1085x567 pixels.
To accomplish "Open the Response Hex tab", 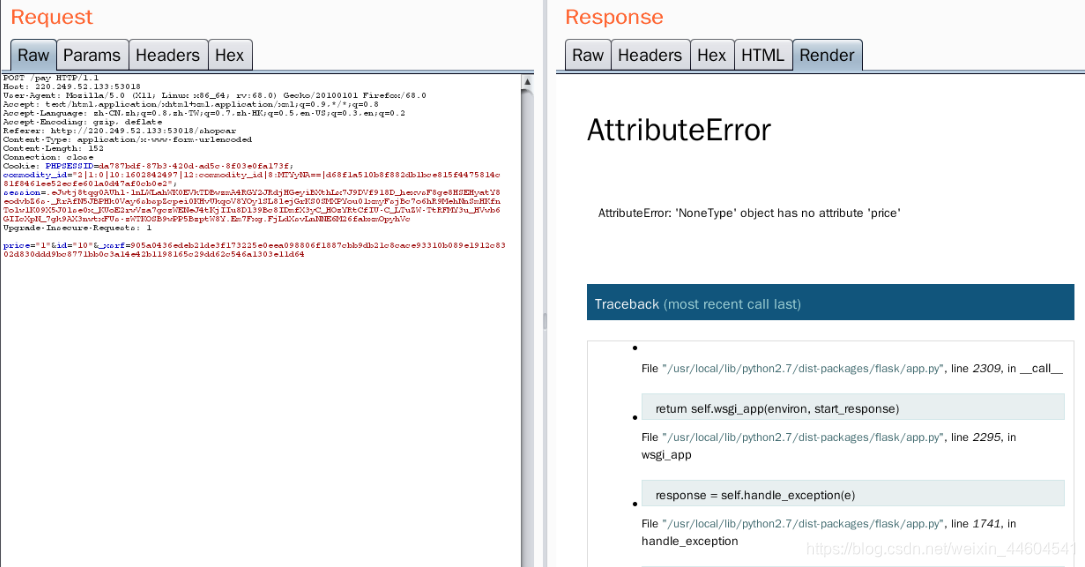I will tap(711, 55).
